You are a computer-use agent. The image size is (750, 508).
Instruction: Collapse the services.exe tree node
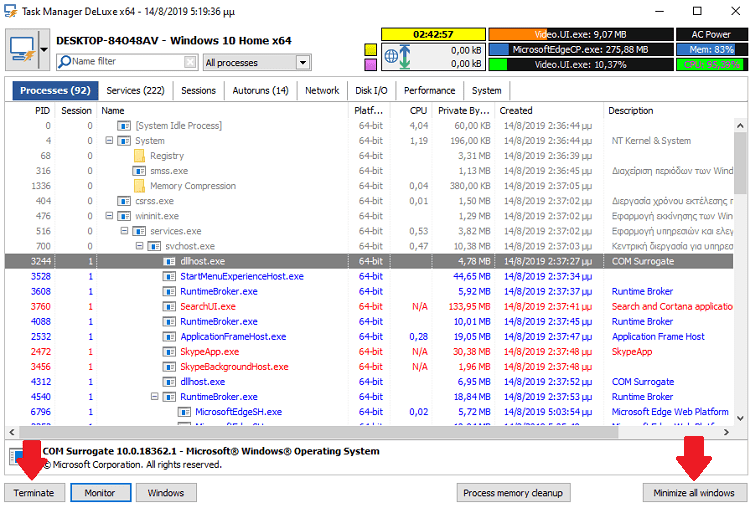click(124, 231)
